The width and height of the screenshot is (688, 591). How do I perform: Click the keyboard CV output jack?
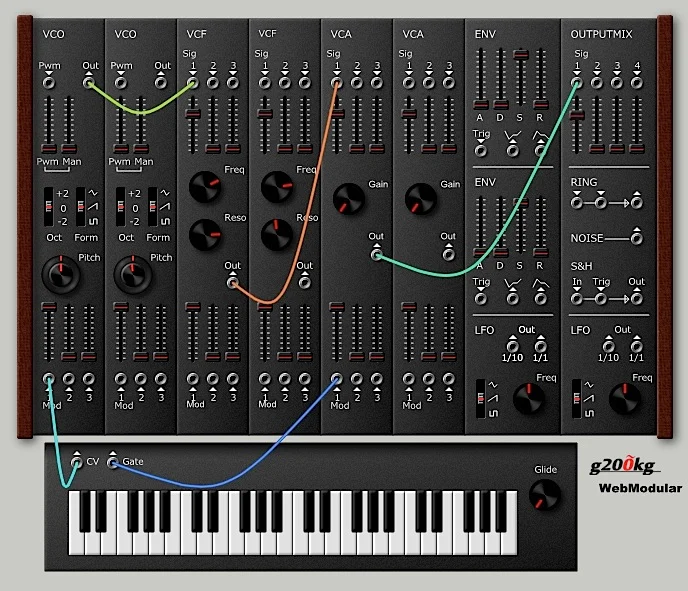tap(77, 462)
